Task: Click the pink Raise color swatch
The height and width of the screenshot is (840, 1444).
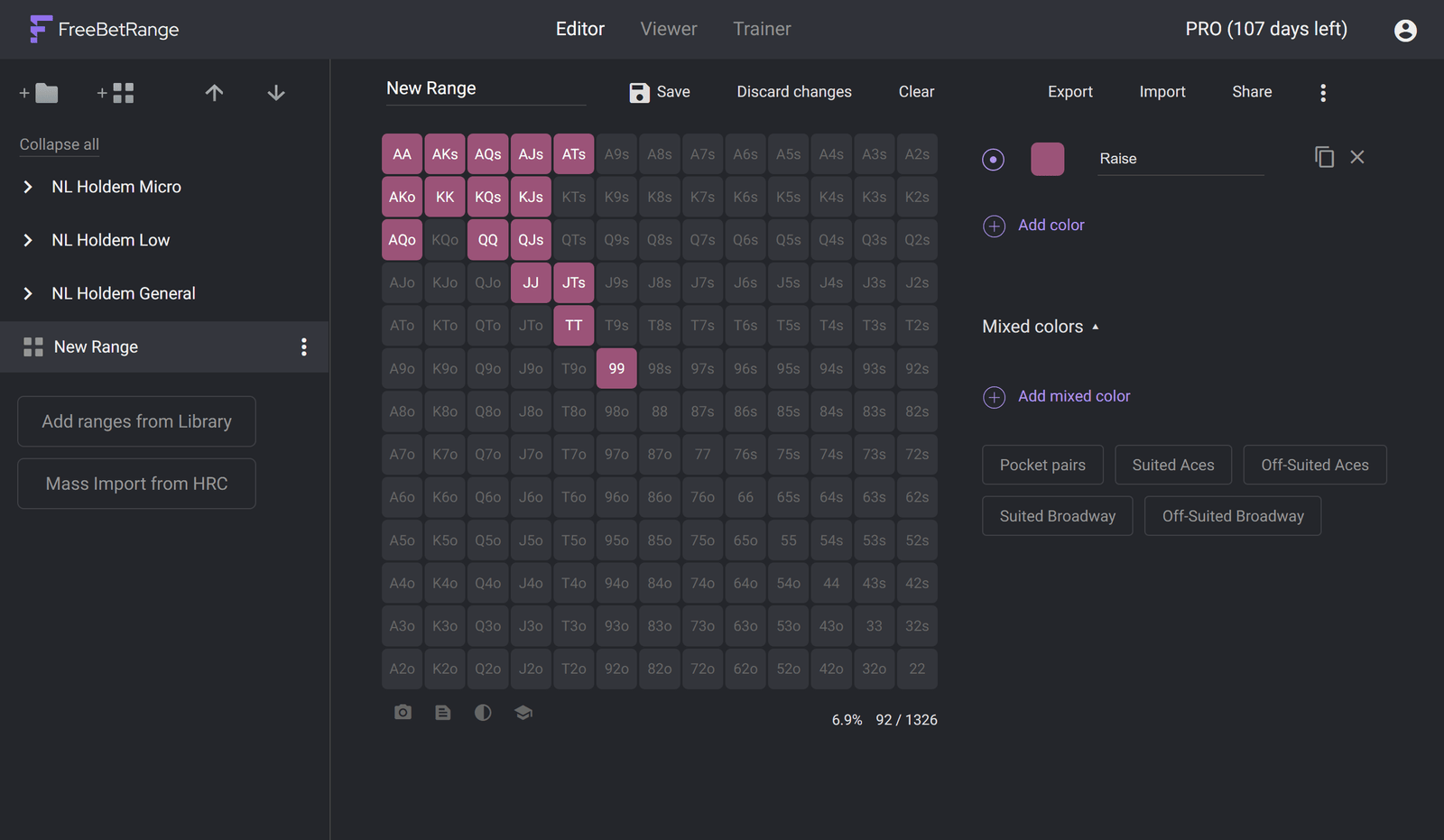Action: pos(1047,159)
